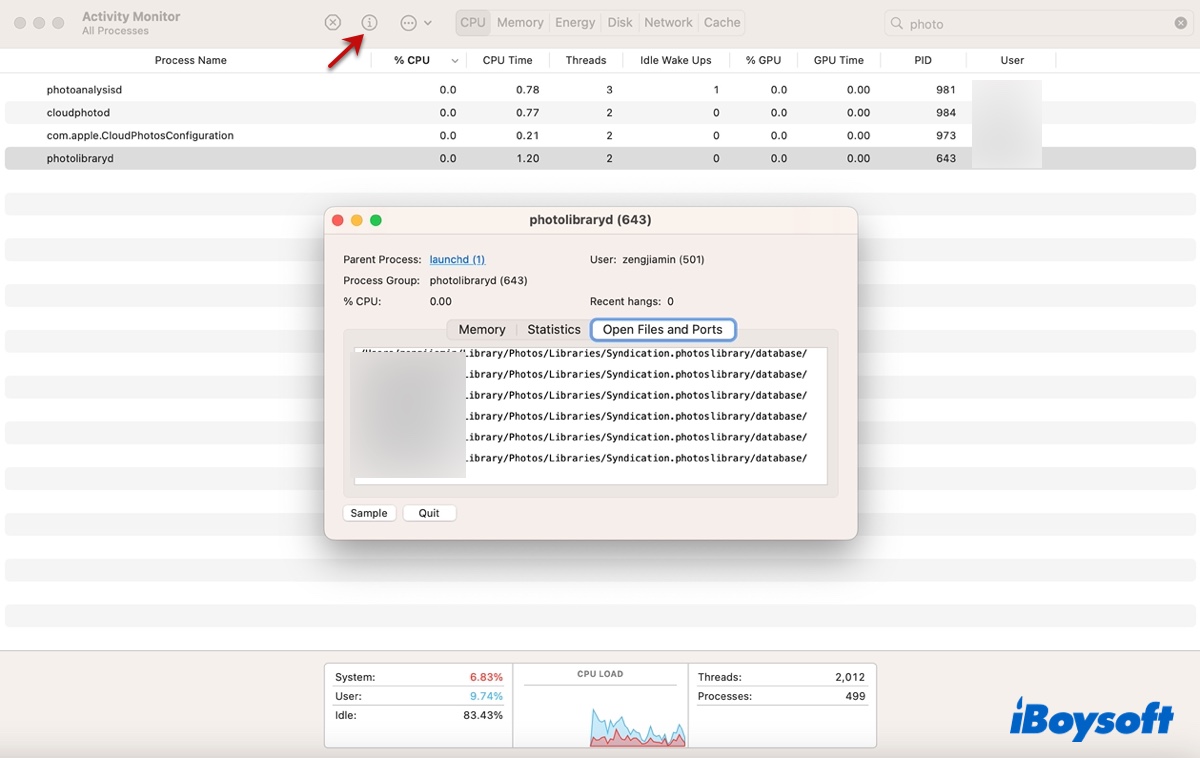Click the User 9.74% value
Screen dimensions: 1200x758
click(x=486, y=696)
